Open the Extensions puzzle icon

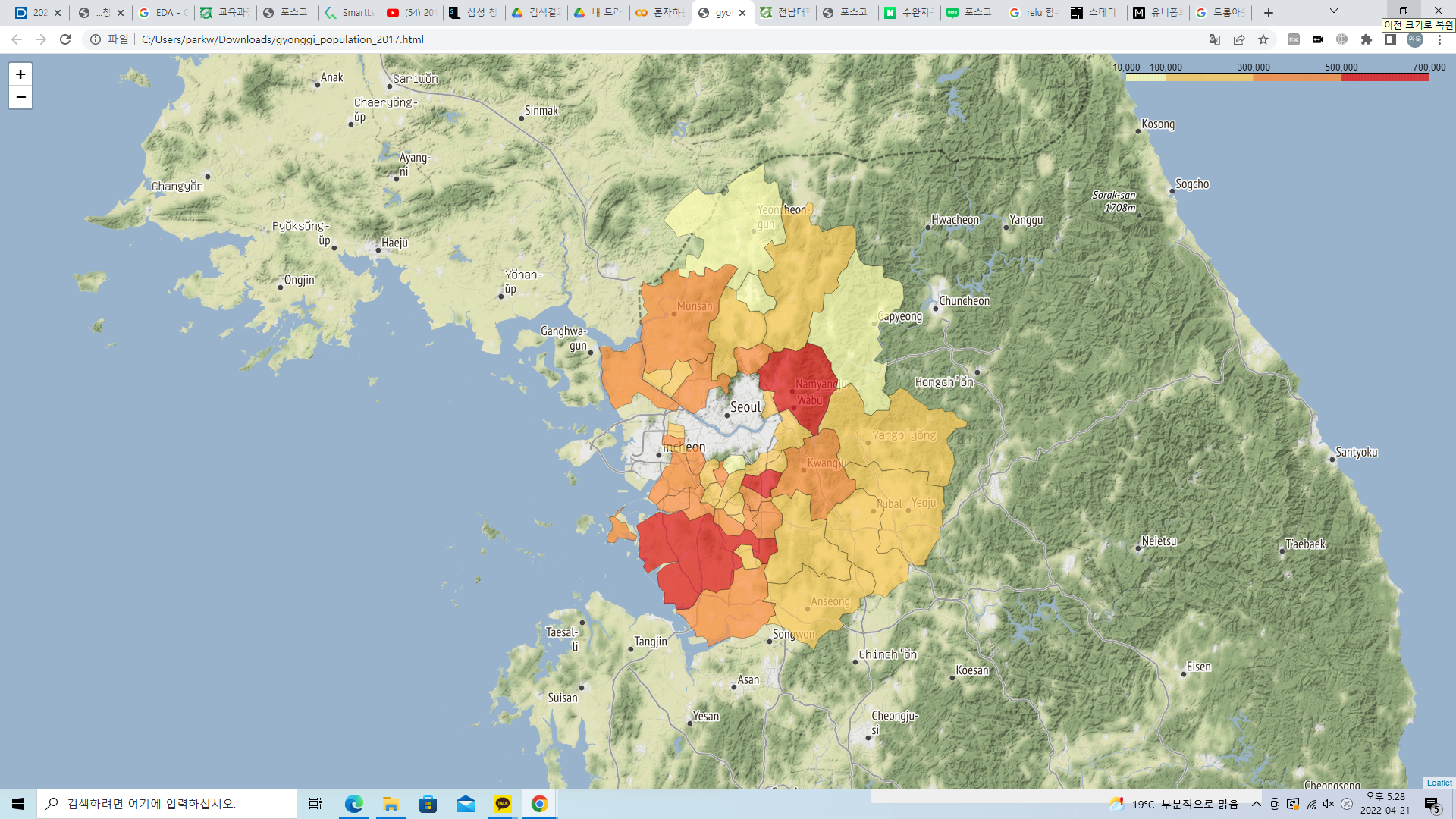(1367, 39)
